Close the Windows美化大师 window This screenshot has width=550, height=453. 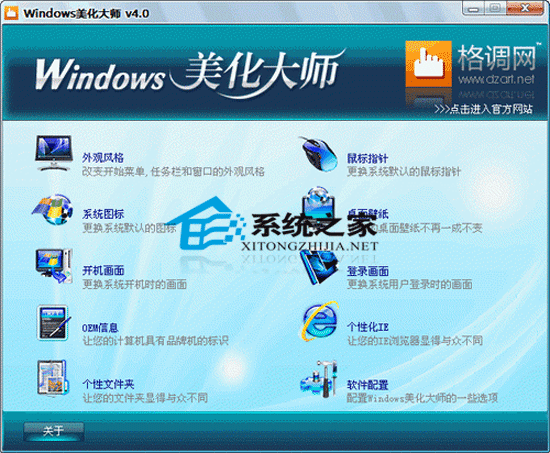point(525,8)
